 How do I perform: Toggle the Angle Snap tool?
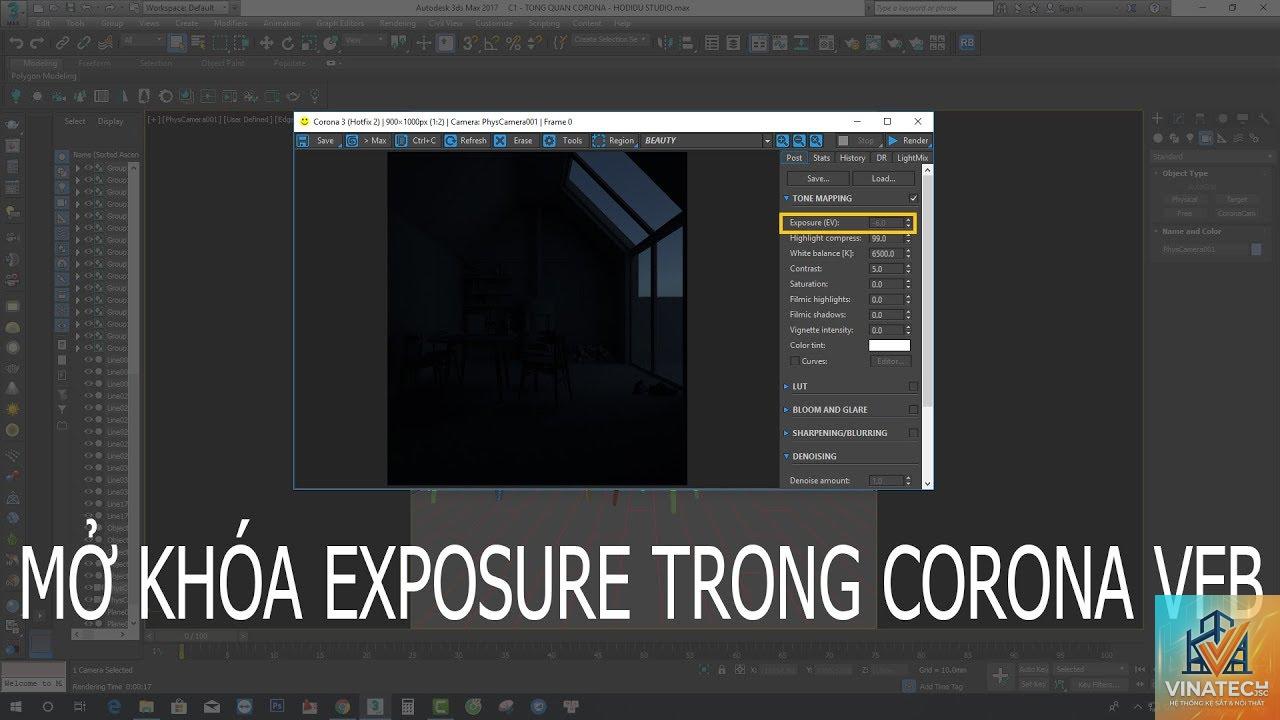pyautogui.click(x=493, y=43)
